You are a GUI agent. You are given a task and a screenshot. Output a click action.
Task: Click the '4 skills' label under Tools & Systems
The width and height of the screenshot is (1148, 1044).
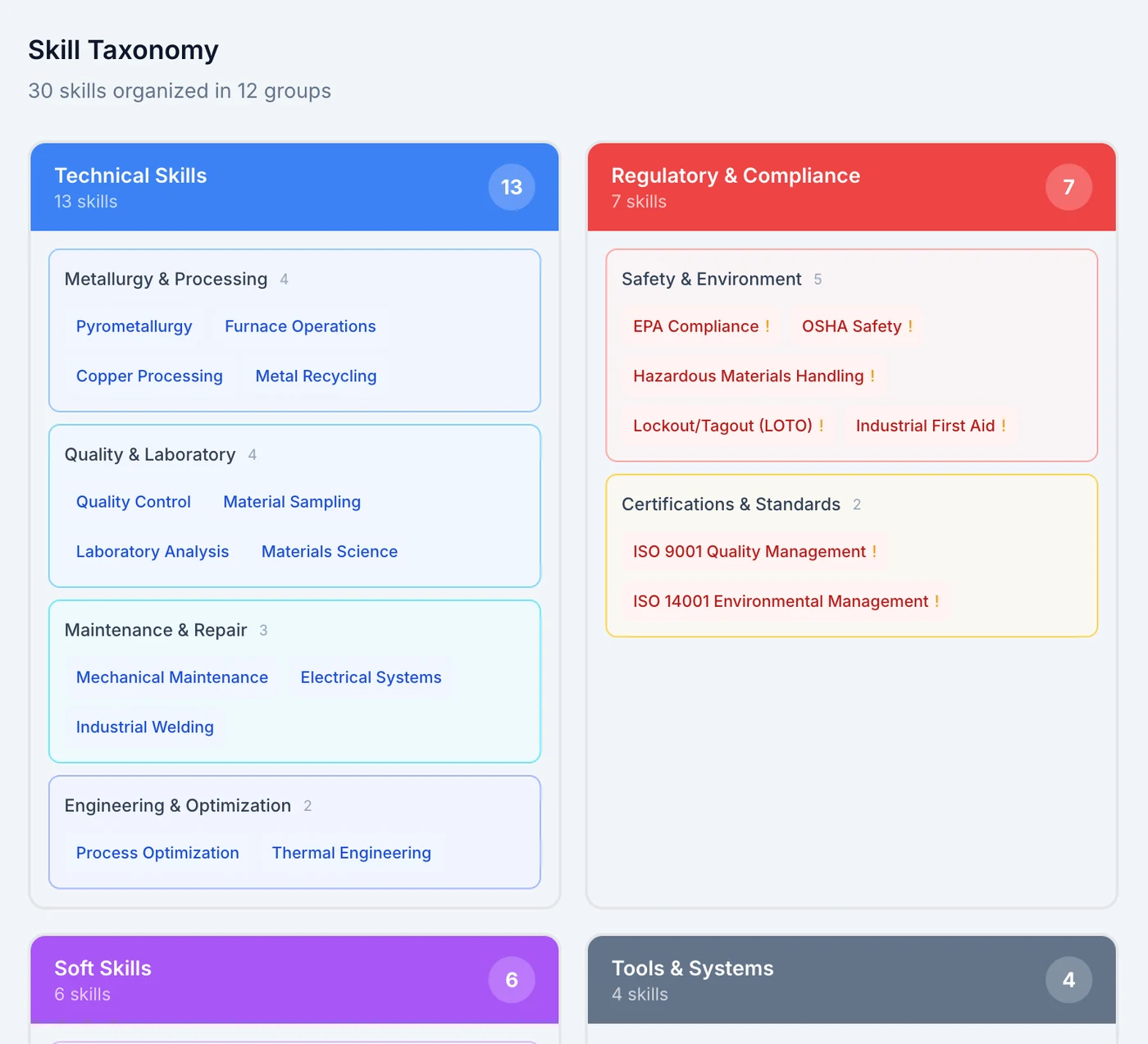pos(640,995)
